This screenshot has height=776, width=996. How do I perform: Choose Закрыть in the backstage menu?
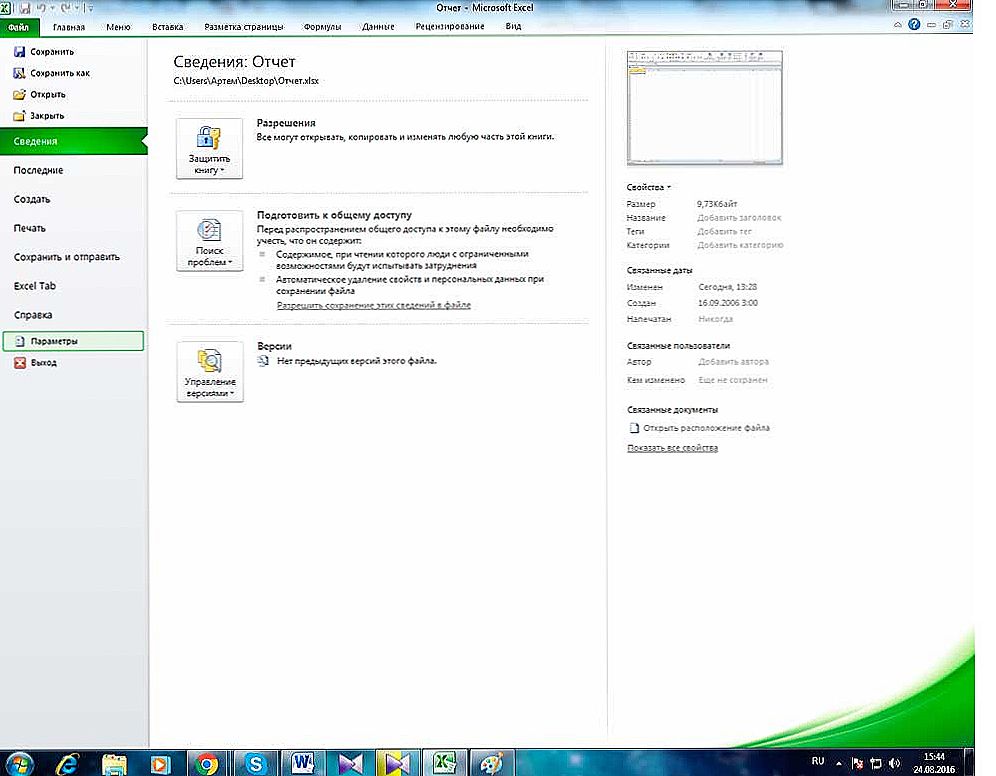(x=47, y=116)
